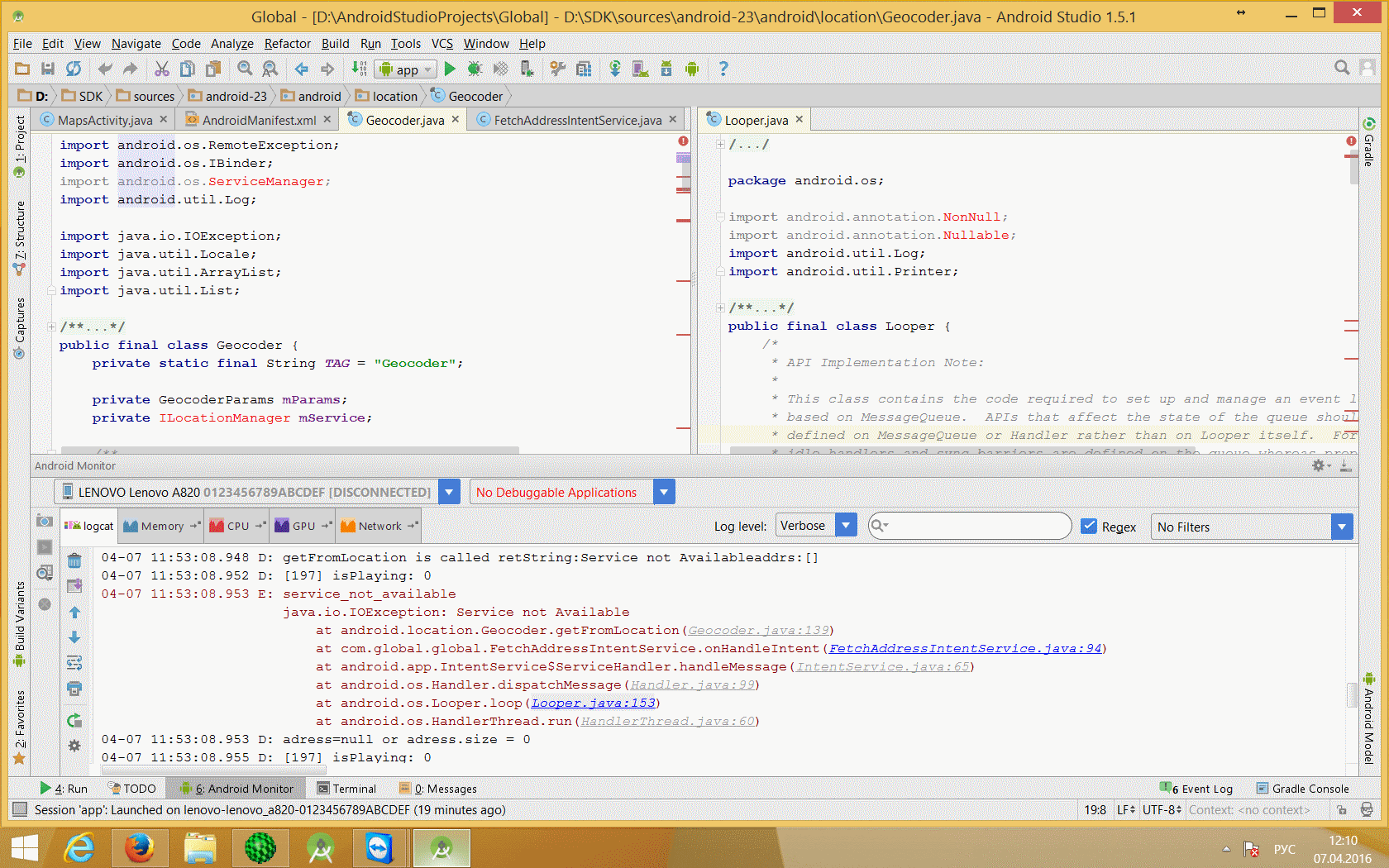1389x868 pixels.
Task: Start debugging with the bug icon
Action: tap(475, 69)
